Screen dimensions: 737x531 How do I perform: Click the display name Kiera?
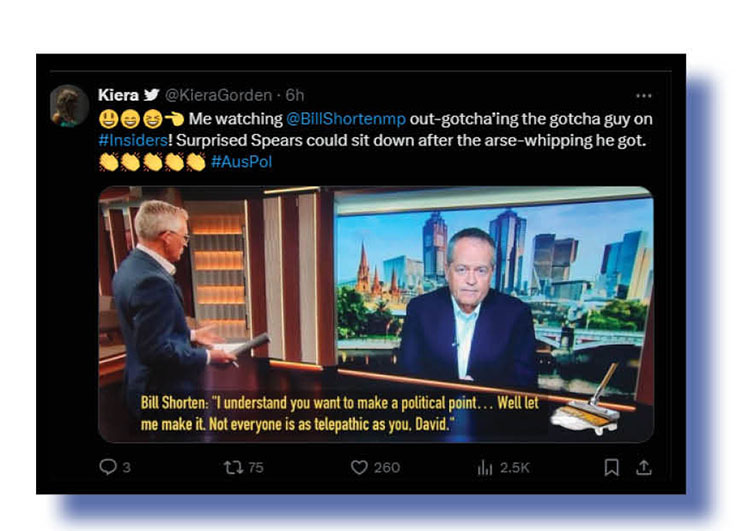(118, 95)
